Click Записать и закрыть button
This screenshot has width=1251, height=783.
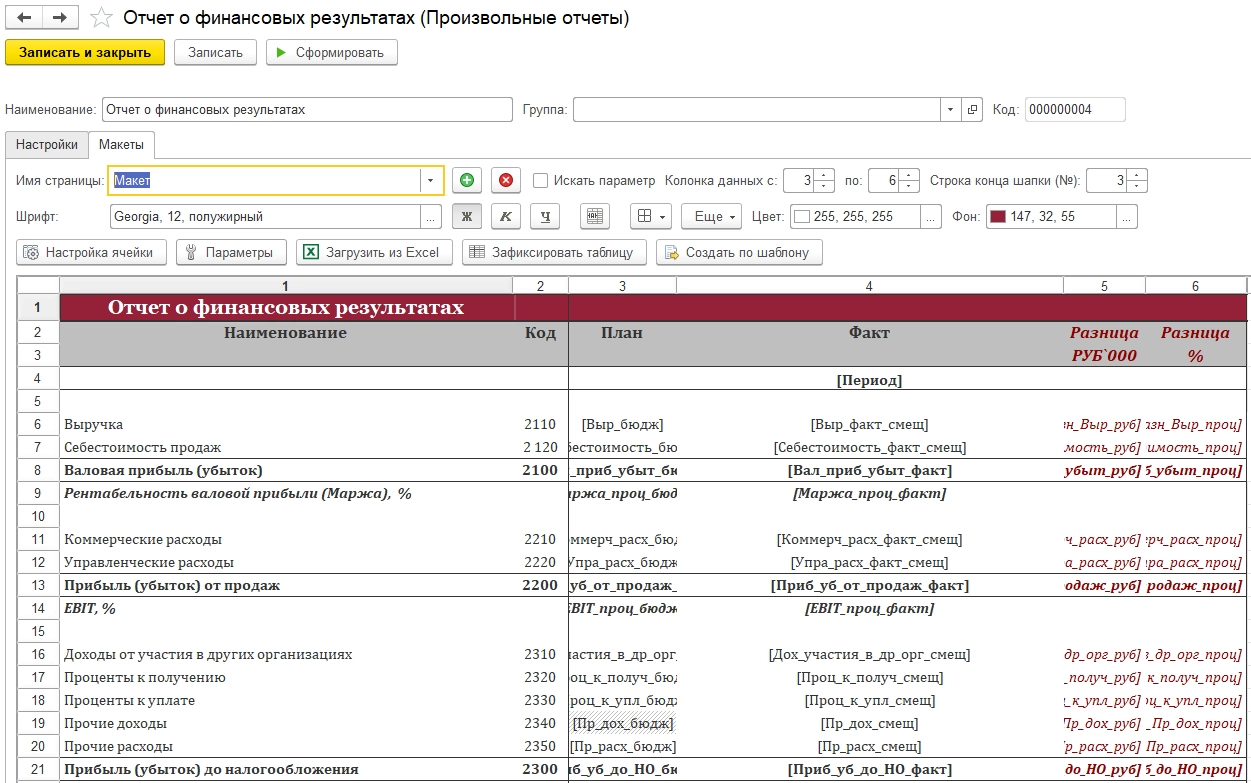pyautogui.click(x=85, y=52)
